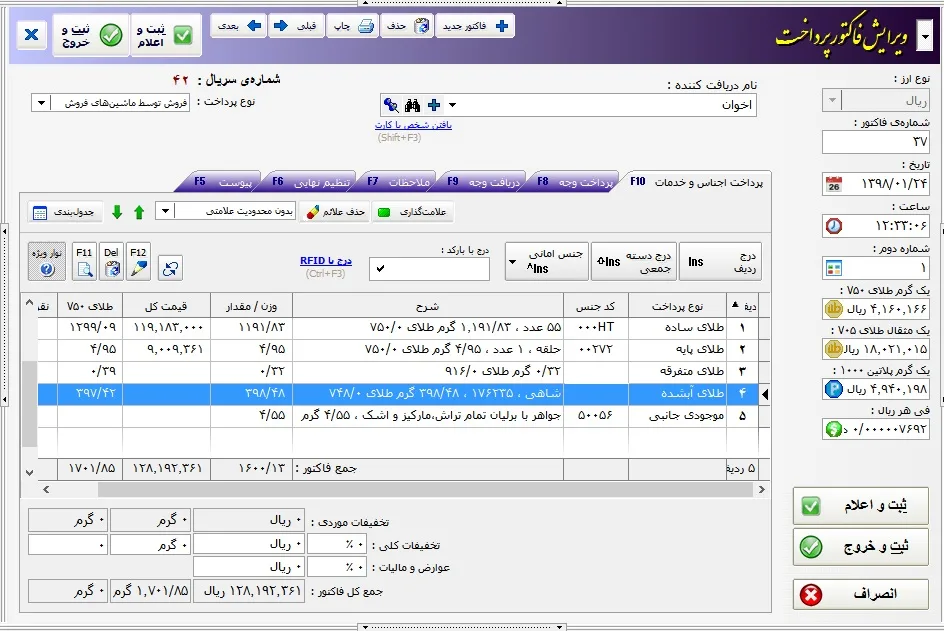Open the بدون محدودیت علامتی filter dropdown
The width and height of the screenshot is (944, 631).
click(x=165, y=211)
